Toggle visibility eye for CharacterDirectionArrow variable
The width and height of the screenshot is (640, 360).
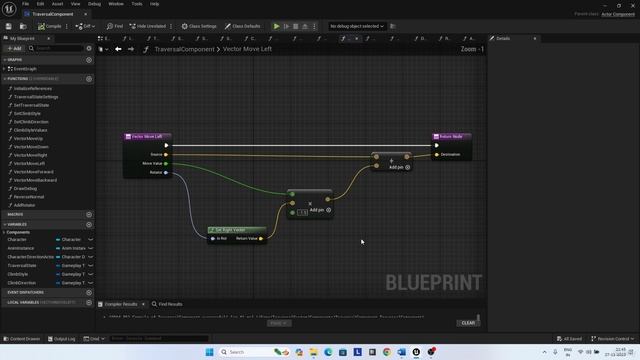91,257
